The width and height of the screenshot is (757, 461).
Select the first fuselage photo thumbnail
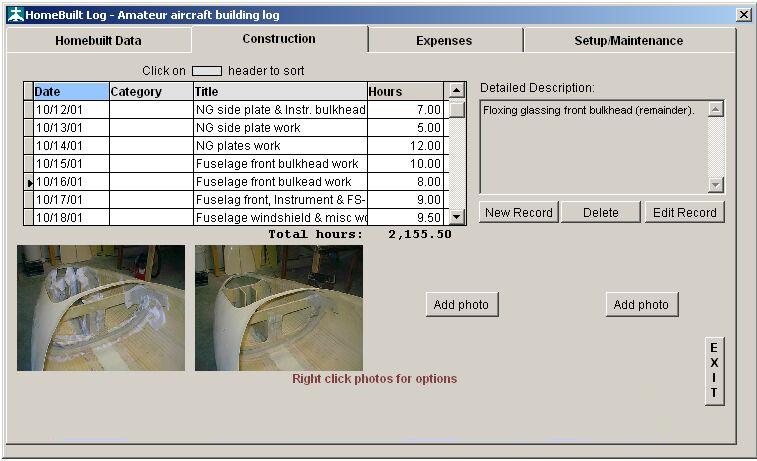click(101, 308)
